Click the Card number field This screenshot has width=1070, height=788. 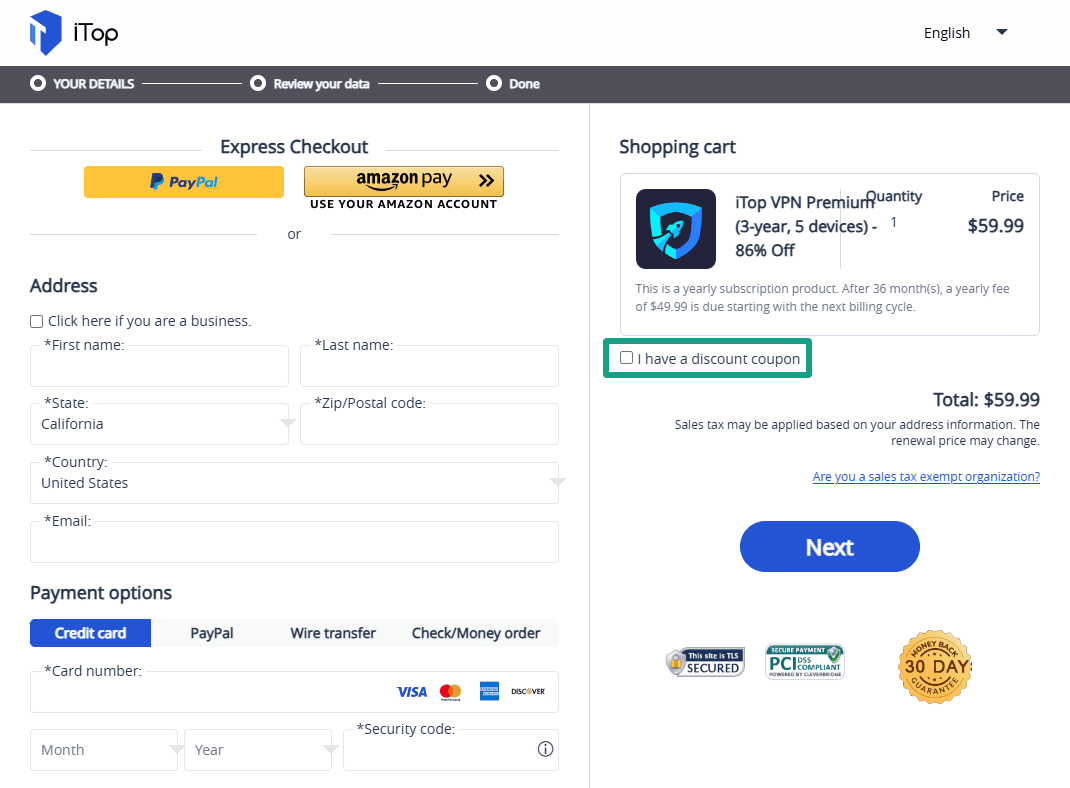click(294, 692)
